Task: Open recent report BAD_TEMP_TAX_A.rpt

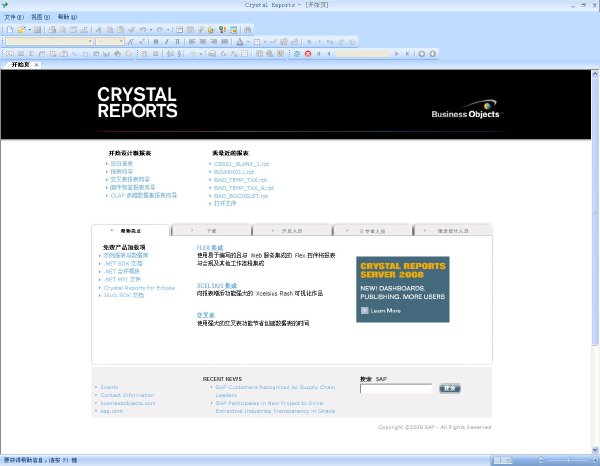Action: coord(243,188)
